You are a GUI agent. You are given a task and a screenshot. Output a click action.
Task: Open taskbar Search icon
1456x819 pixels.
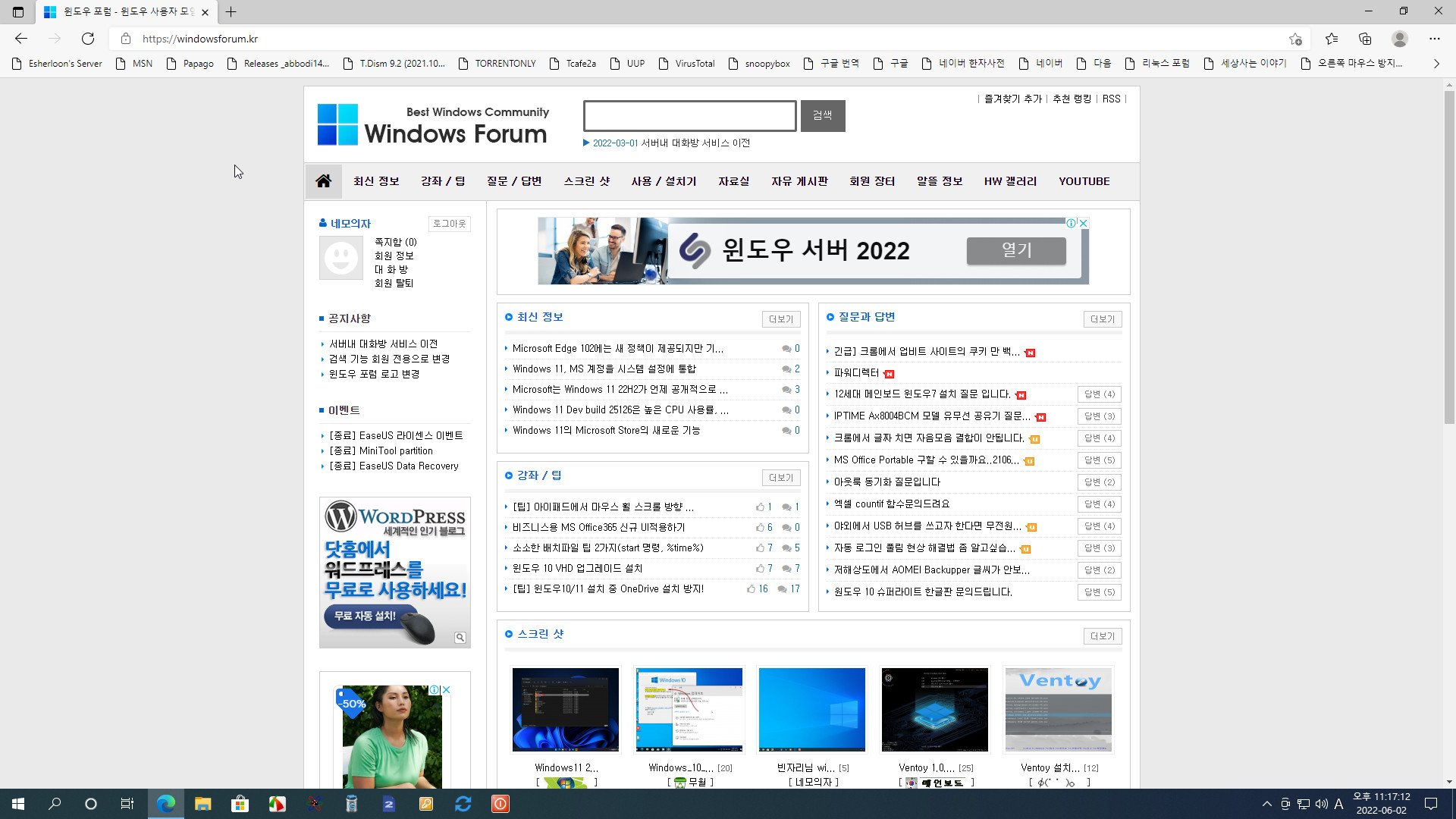tap(55, 804)
